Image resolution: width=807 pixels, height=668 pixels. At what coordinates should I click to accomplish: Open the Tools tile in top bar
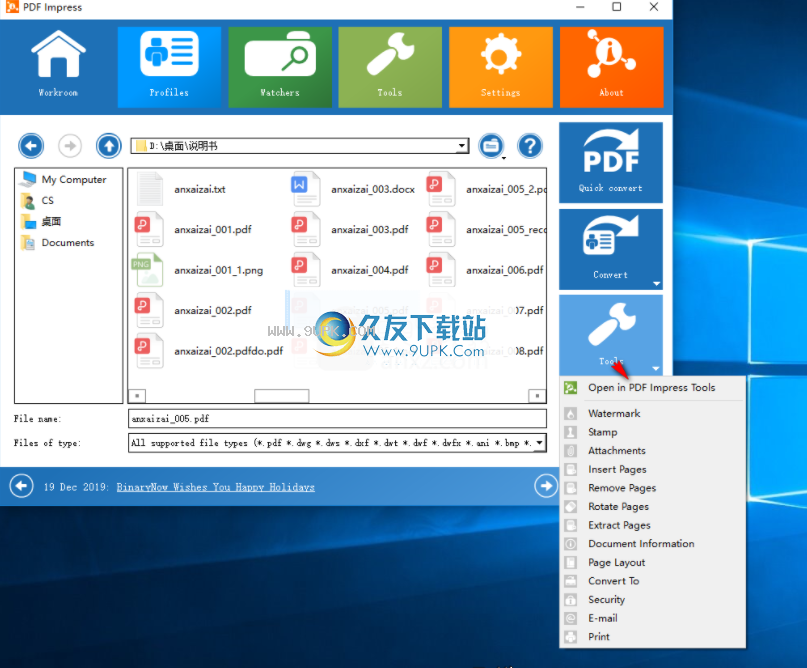tap(390, 67)
